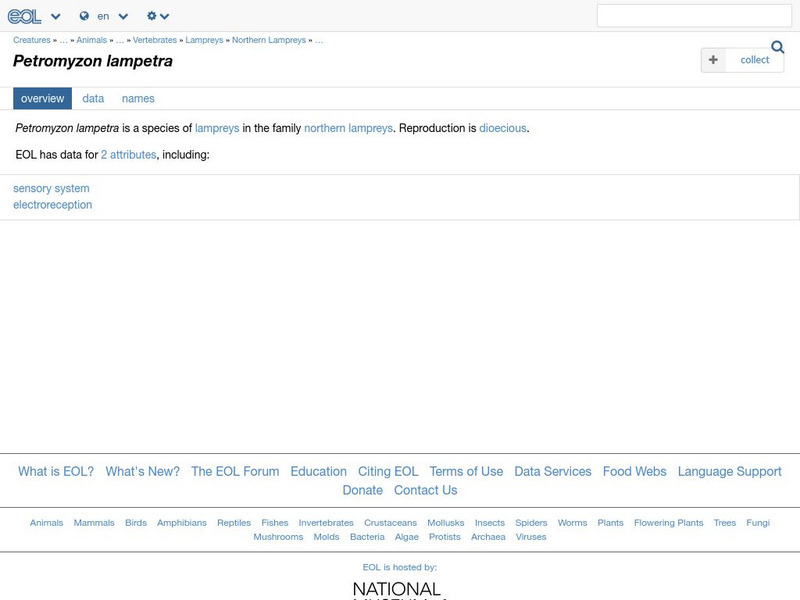Browse the Viruses category link
The width and height of the screenshot is (800, 600).
(531, 537)
